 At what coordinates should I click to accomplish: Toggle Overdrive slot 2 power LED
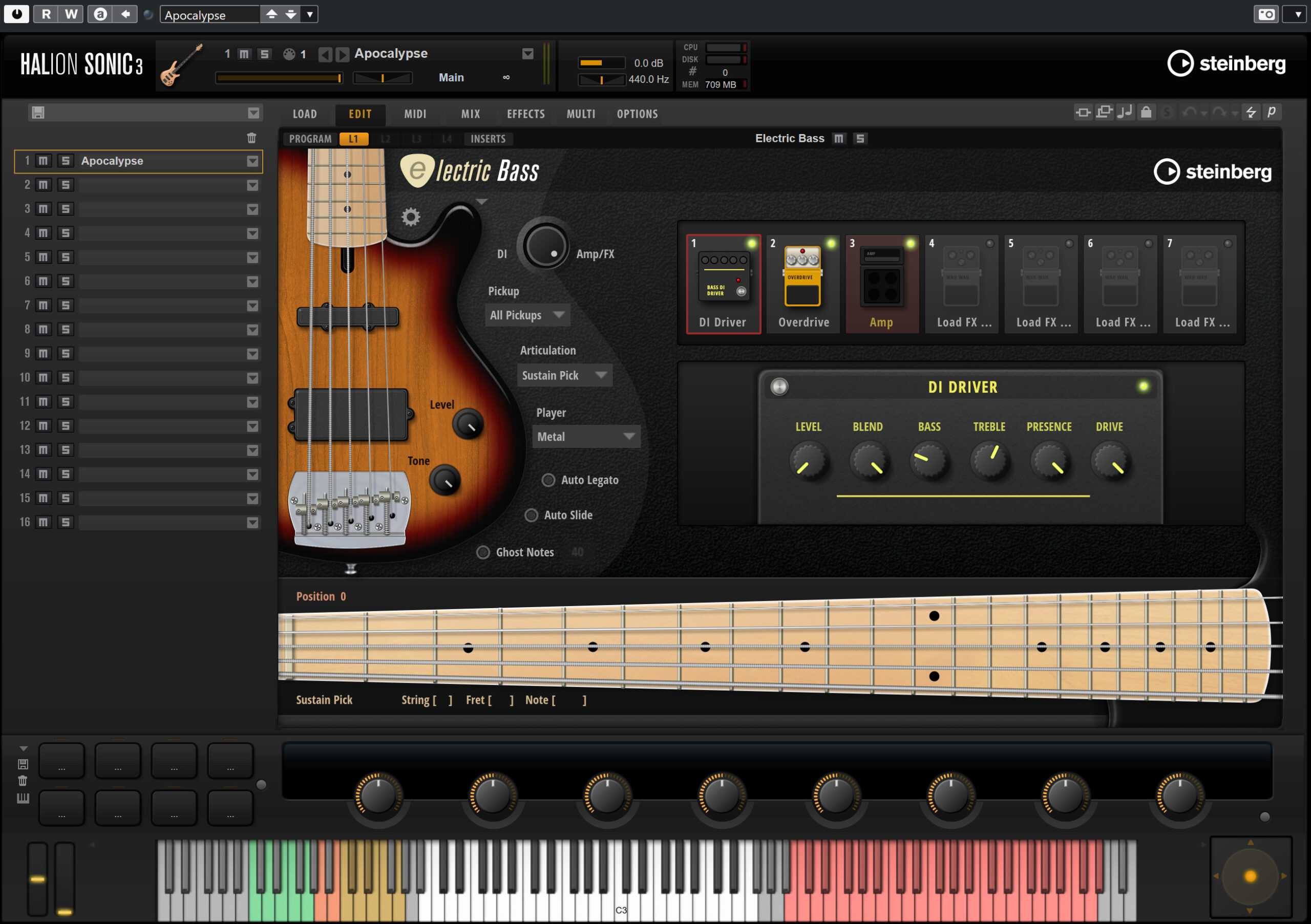click(831, 244)
